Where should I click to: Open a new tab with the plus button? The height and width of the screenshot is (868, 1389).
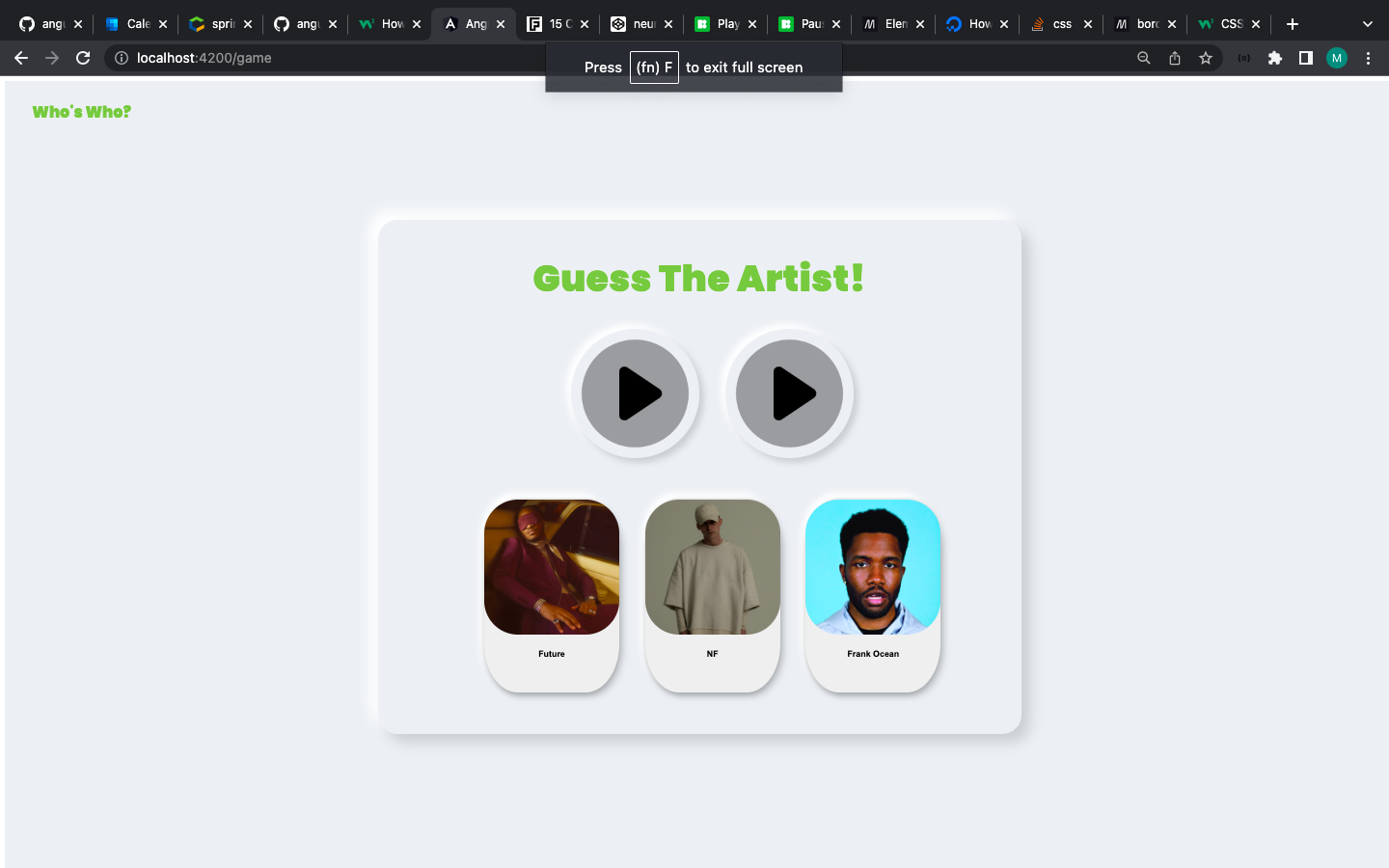(1293, 24)
